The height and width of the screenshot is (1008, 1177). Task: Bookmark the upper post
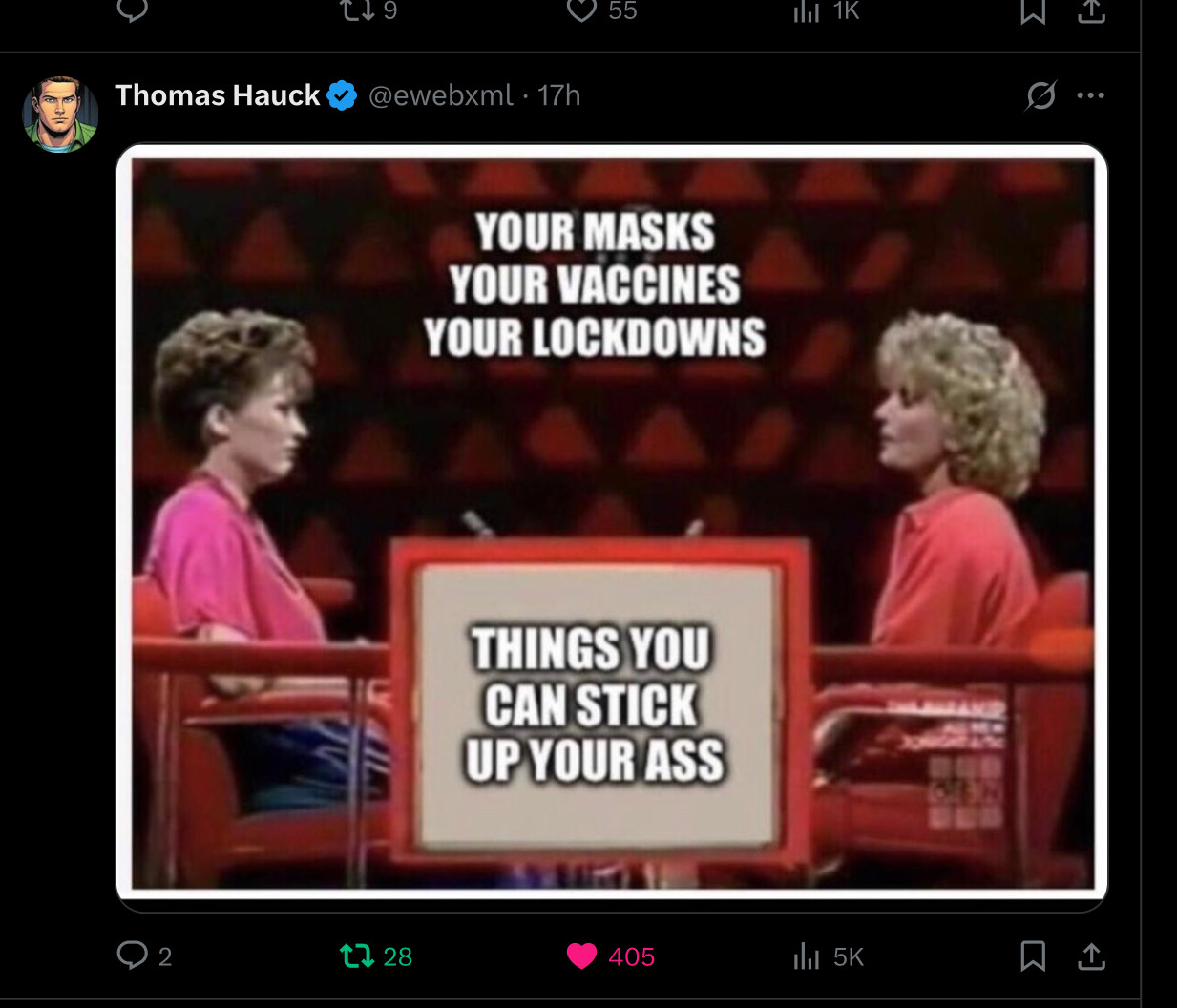1033,10
